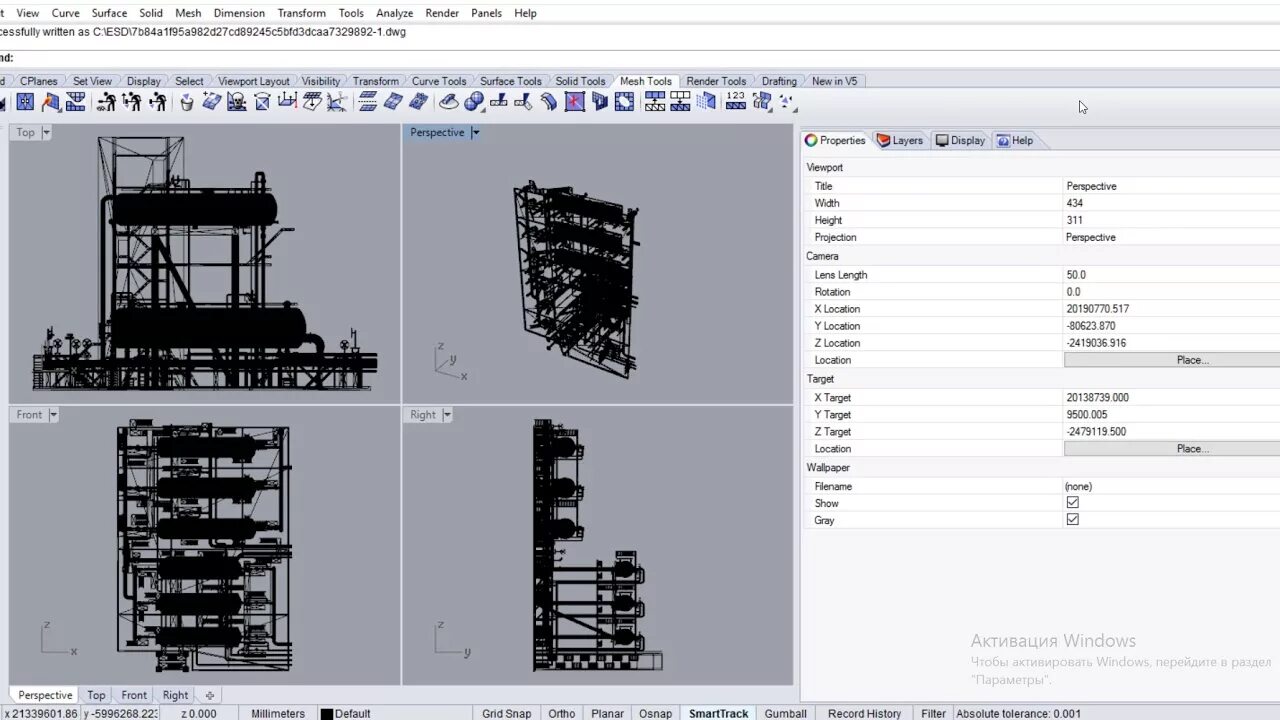The width and height of the screenshot is (1280, 720).
Task: Click the X Target value field
Action: click(1172, 398)
